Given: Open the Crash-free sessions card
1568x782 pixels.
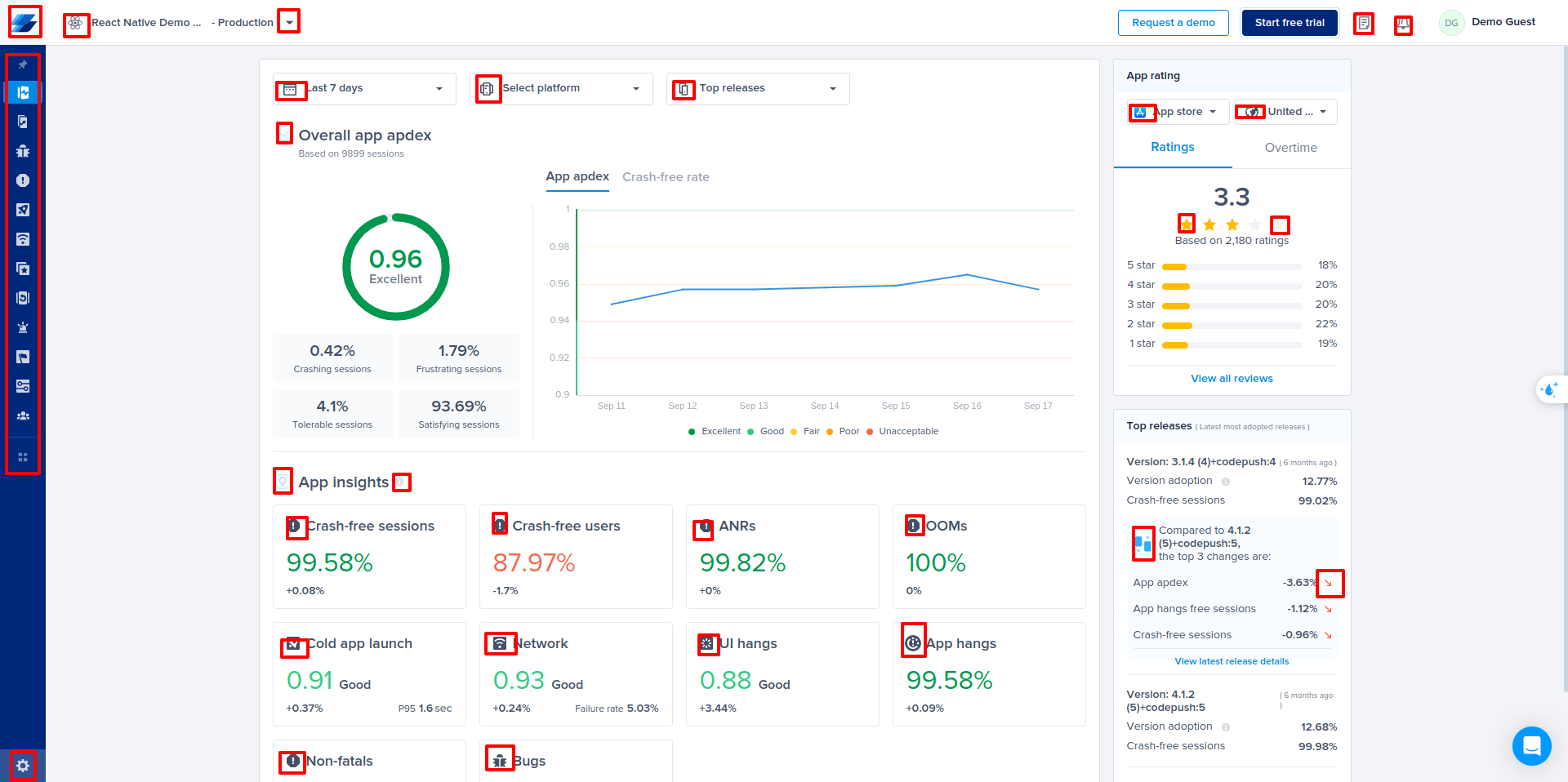Looking at the screenshot, I should pyautogui.click(x=369, y=557).
